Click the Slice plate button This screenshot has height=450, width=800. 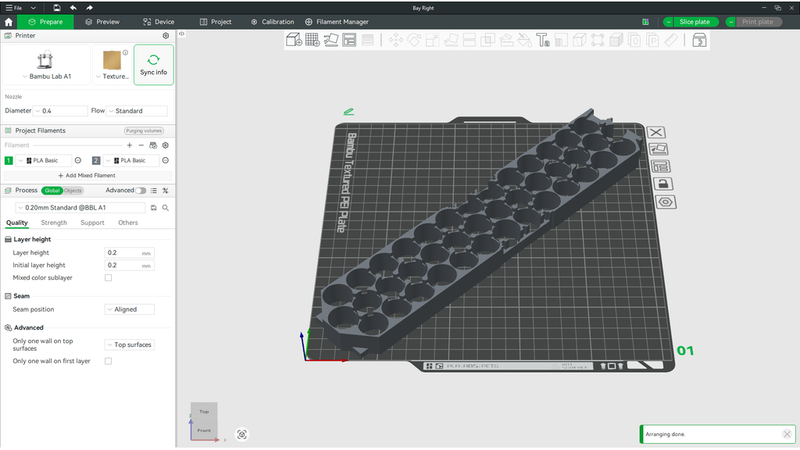pos(694,22)
